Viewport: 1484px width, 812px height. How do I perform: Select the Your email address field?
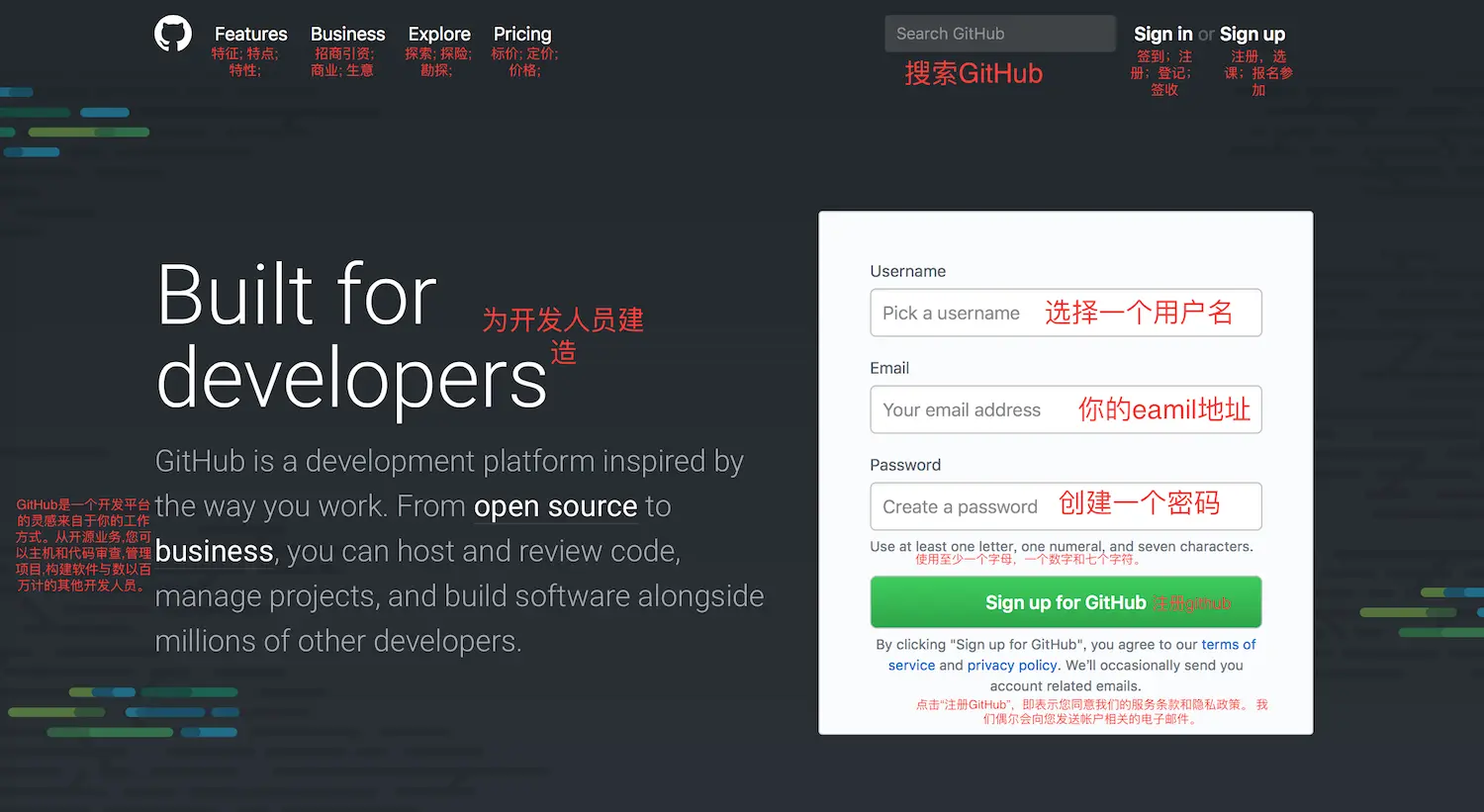point(1066,409)
